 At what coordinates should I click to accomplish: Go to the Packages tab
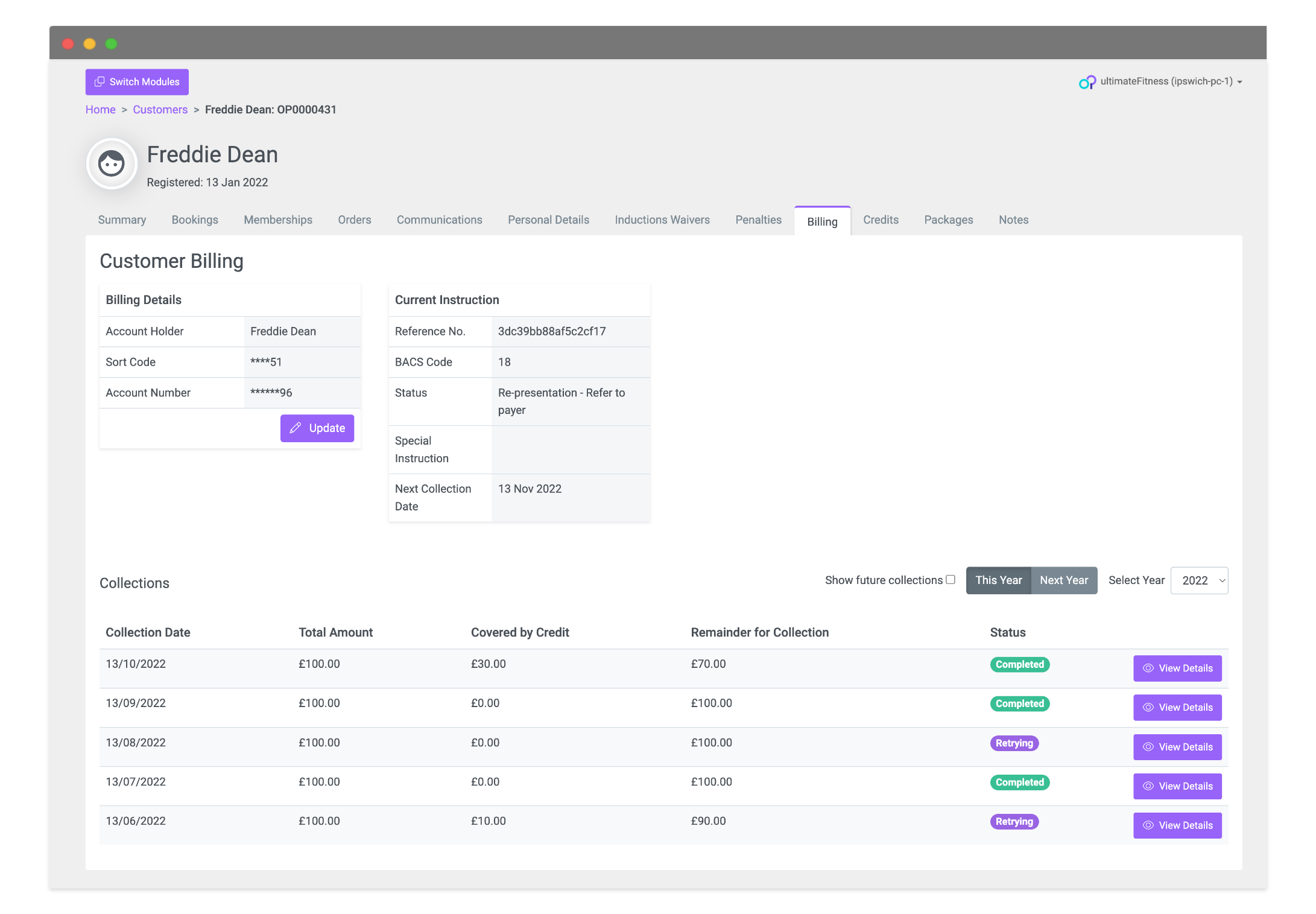(x=949, y=220)
